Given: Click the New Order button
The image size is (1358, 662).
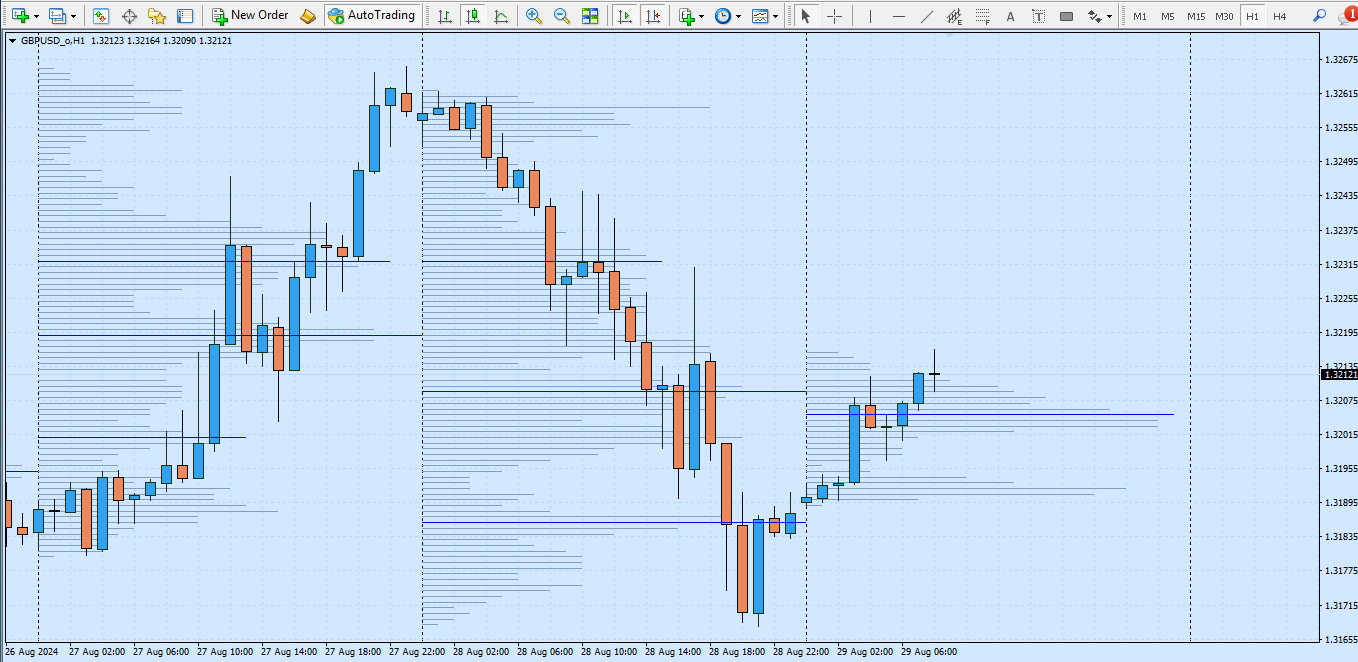Looking at the screenshot, I should (x=250, y=16).
